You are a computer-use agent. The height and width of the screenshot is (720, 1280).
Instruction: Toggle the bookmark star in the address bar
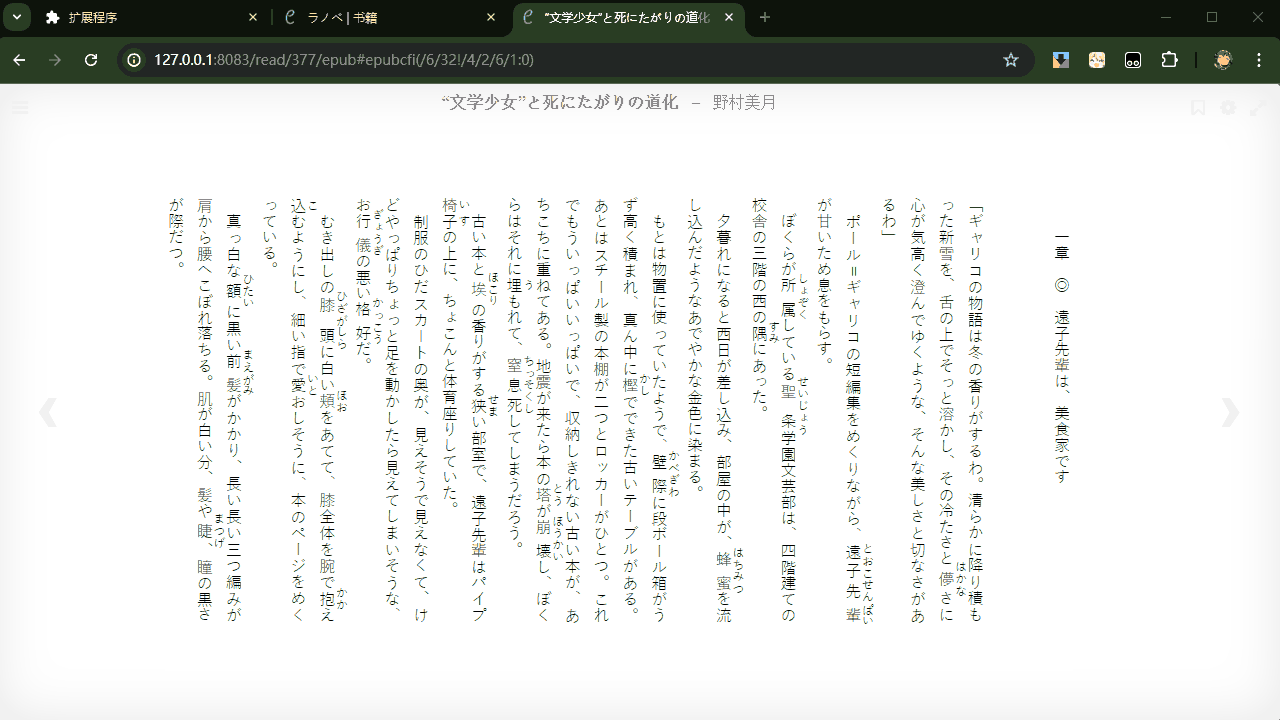[x=1011, y=60]
